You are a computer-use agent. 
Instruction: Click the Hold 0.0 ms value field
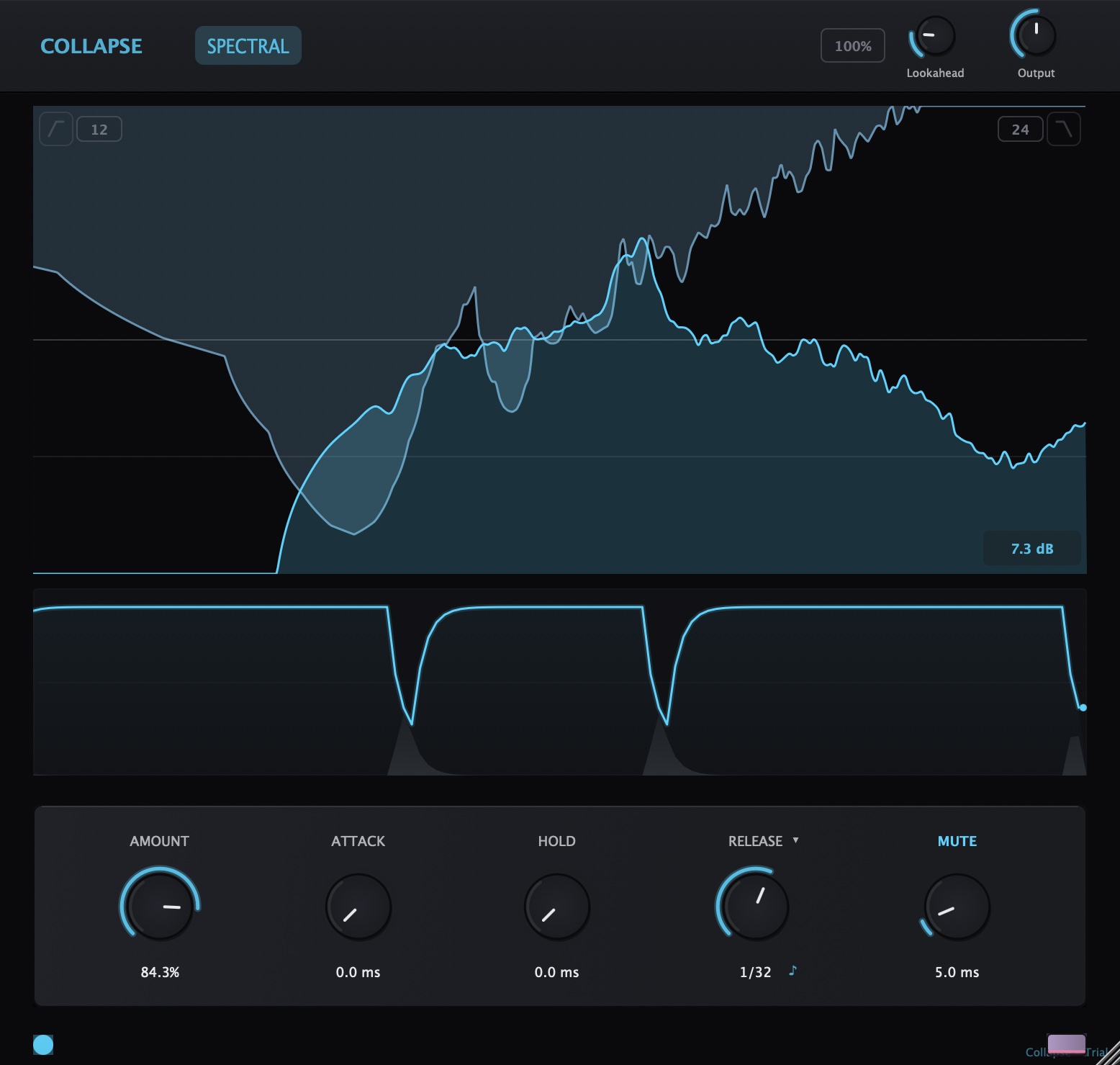click(556, 972)
